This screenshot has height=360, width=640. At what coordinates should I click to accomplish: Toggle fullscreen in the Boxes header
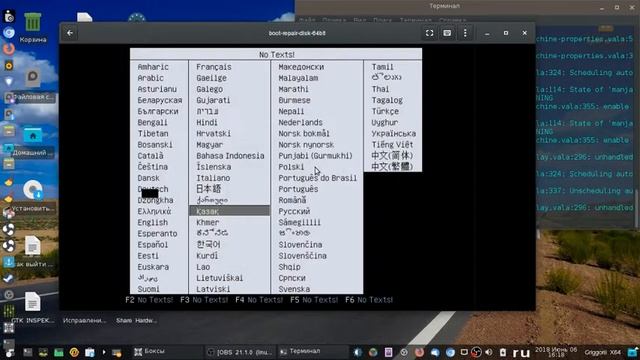[429, 33]
